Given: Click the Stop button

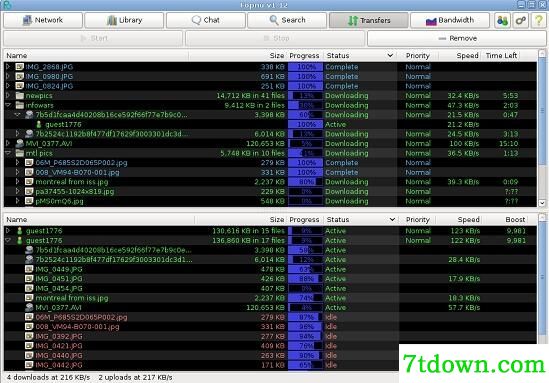Looking at the screenshot, I should (x=275, y=38).
